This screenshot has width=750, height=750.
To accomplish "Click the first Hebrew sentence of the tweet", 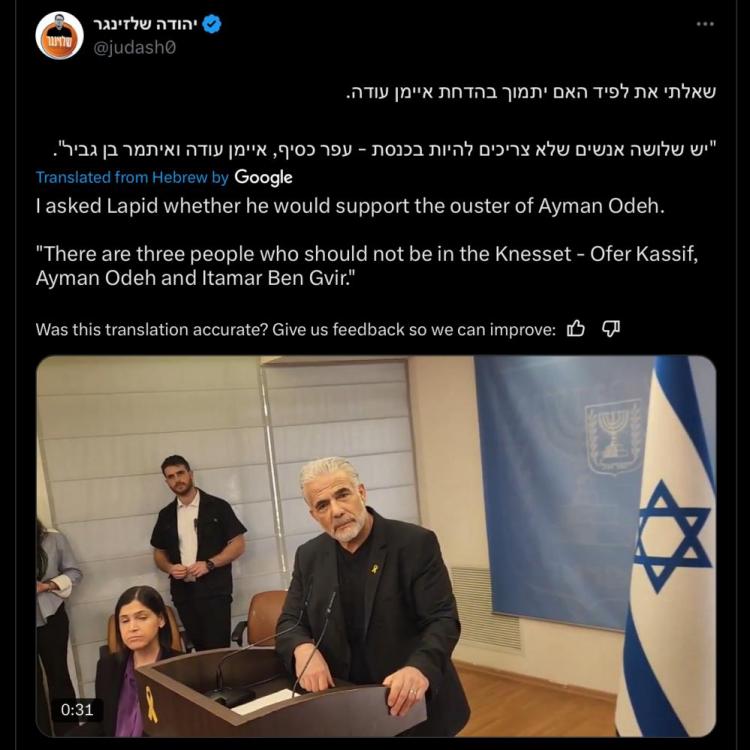I will (x=530, y=92).
